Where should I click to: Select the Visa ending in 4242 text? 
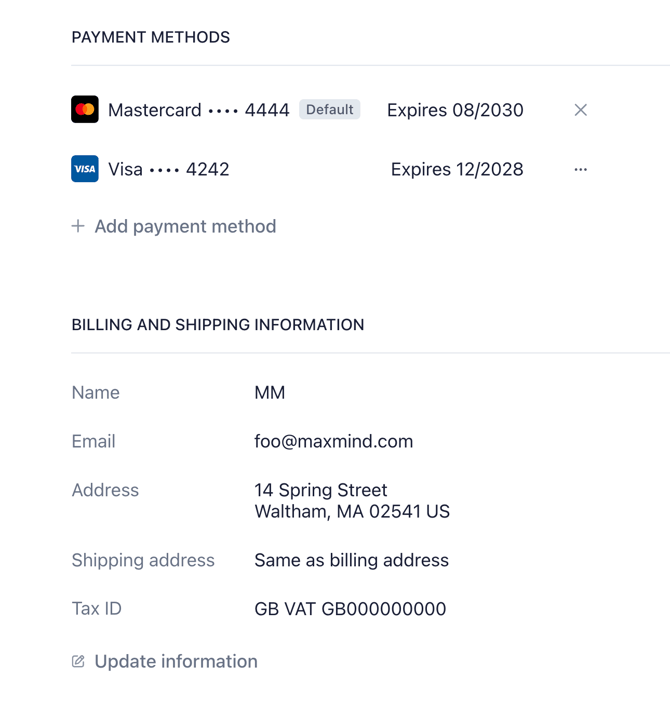168,169
